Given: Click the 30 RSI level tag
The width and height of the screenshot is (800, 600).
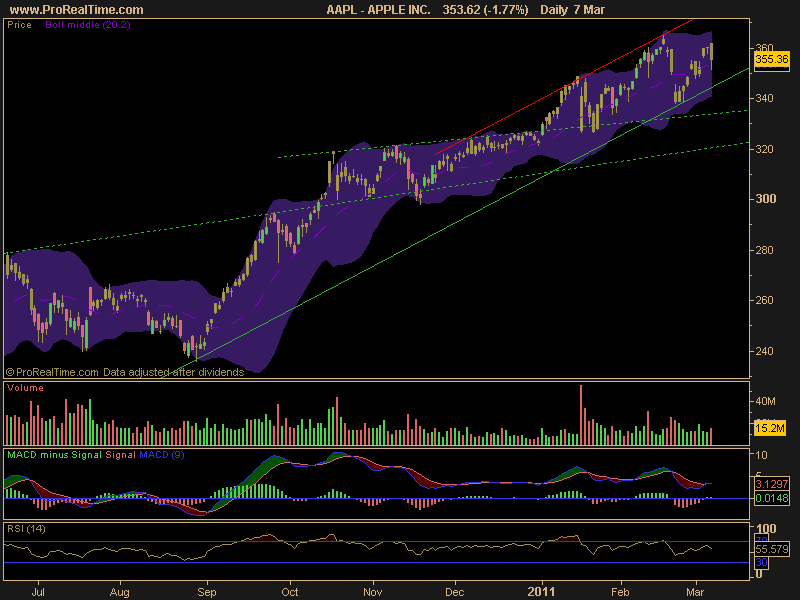Looking at the screenshot, I should [x=761, y=562].
